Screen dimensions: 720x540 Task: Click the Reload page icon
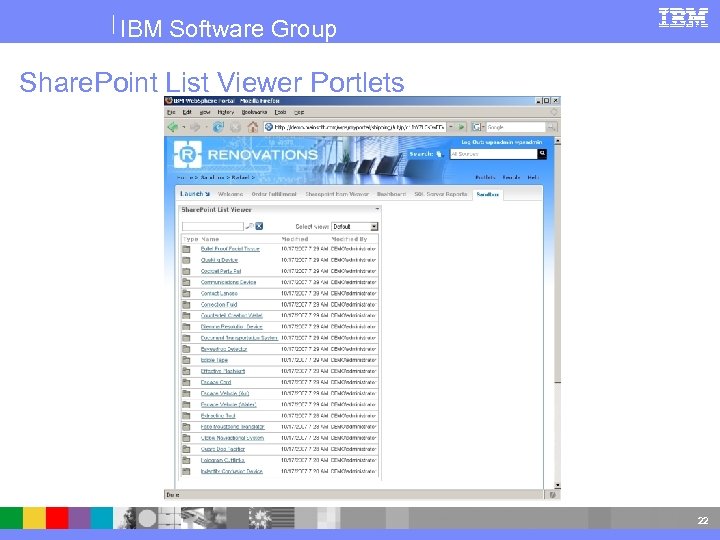coord(218,127)
